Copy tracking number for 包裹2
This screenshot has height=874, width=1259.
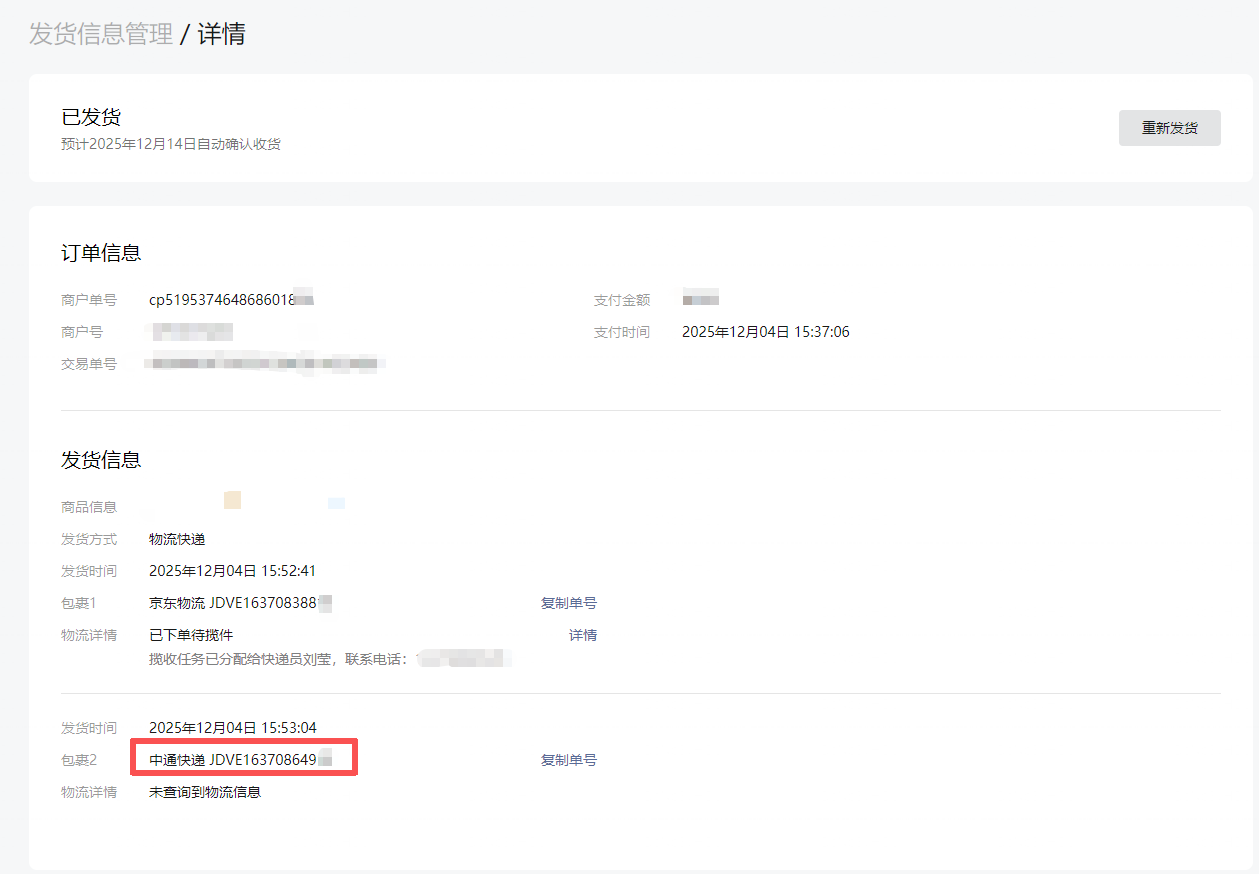tap(568, 760)
